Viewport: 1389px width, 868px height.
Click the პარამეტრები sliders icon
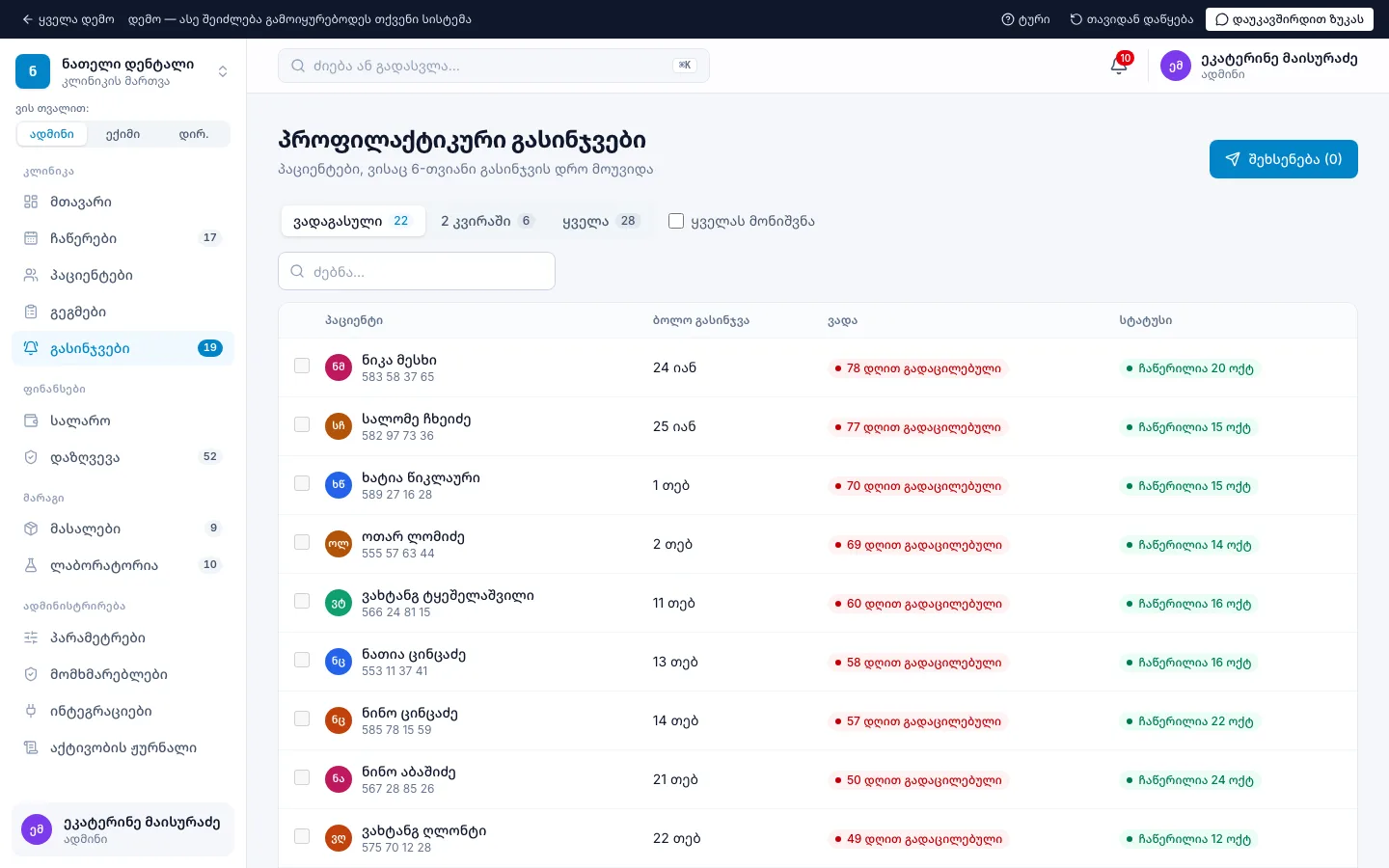tap(31, 637)
